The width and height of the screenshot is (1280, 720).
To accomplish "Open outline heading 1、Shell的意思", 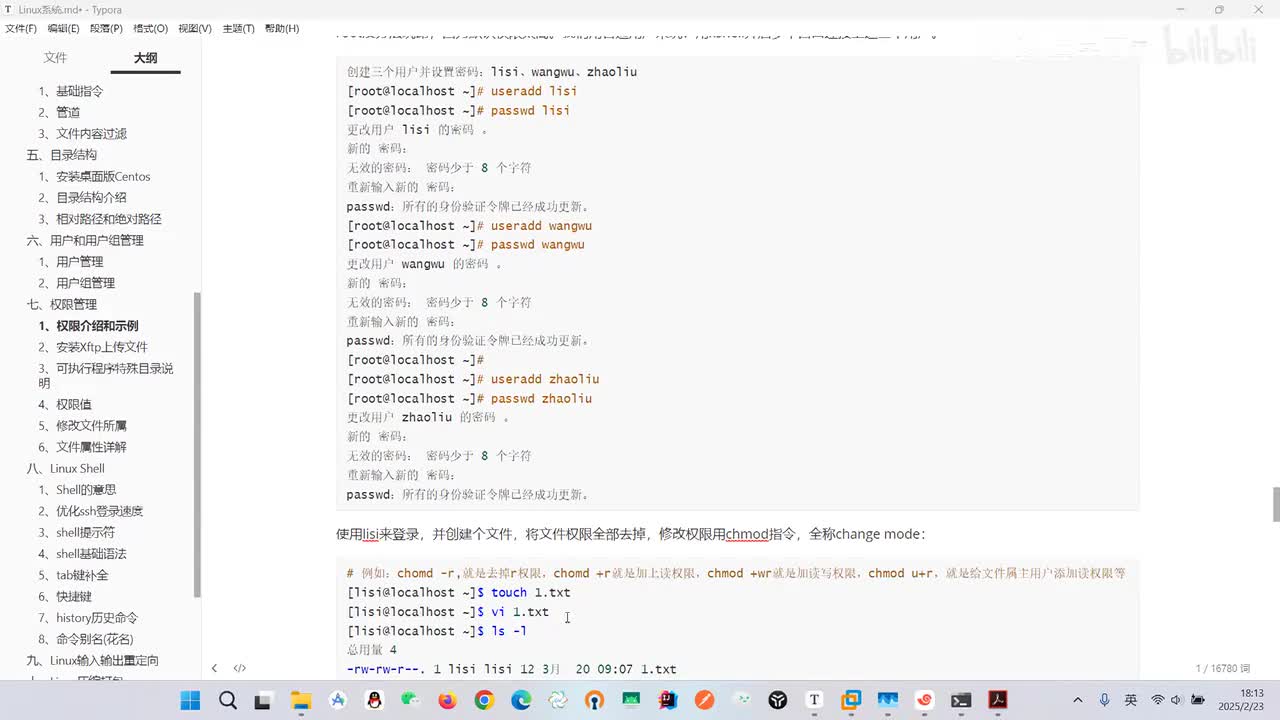I will pyautogui.click(x=77, y=490).
